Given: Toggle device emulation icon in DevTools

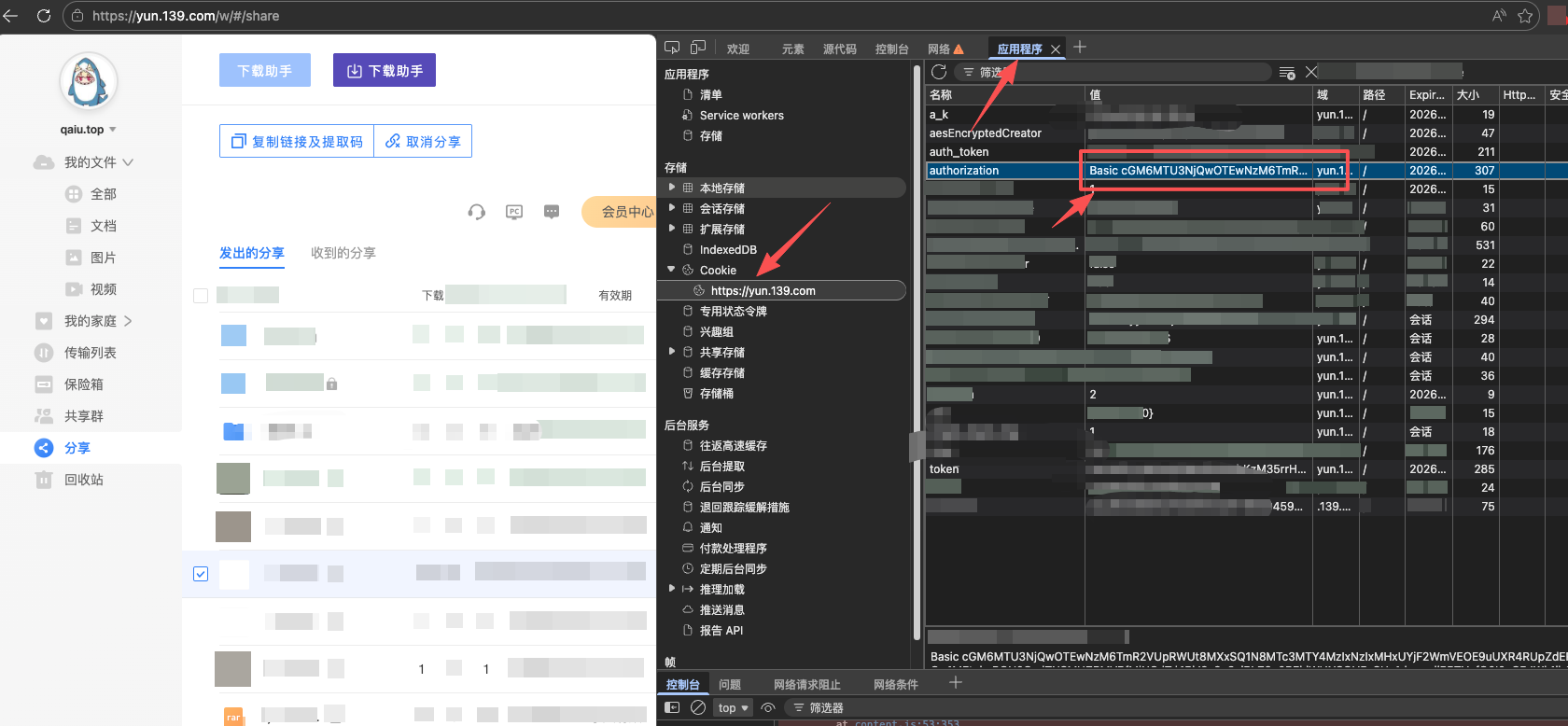Looking at the screenshot, I should click(x=698, y=48).
